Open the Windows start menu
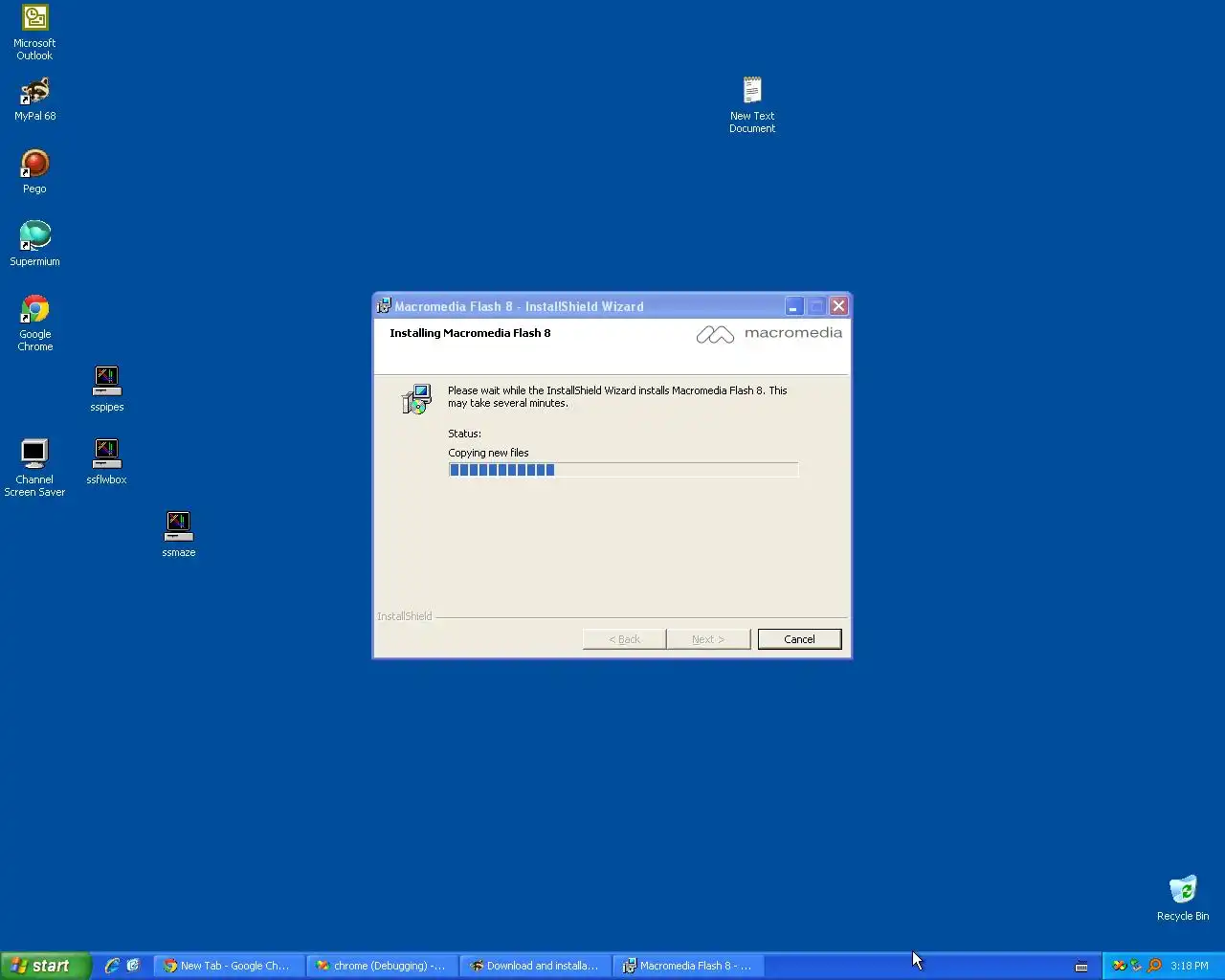The width and height of the screenshot is (1225, 980). 45,966
